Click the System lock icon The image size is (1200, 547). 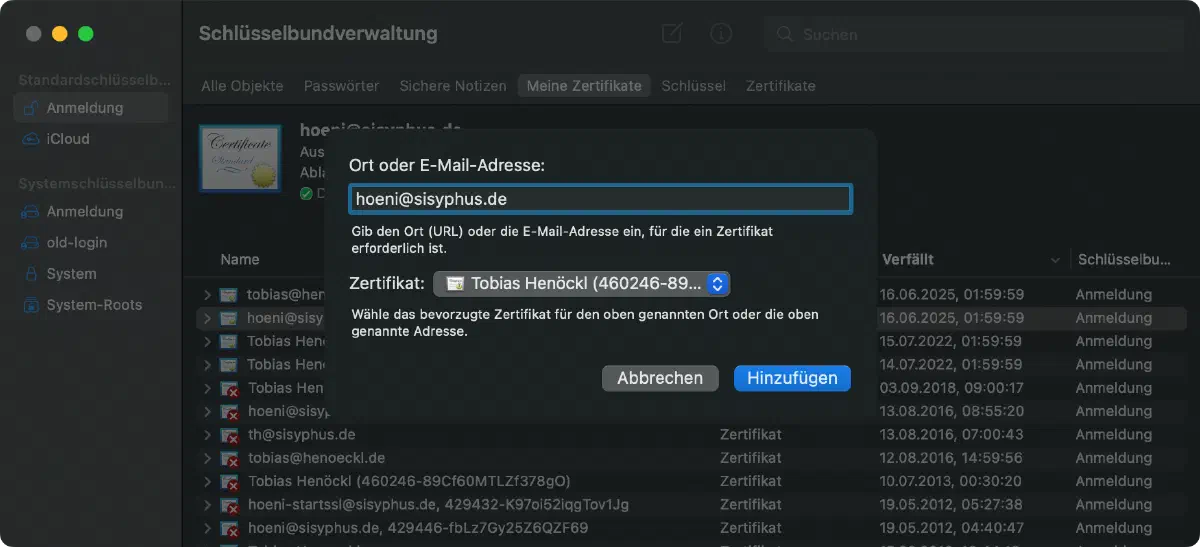[x=31, y=274]
